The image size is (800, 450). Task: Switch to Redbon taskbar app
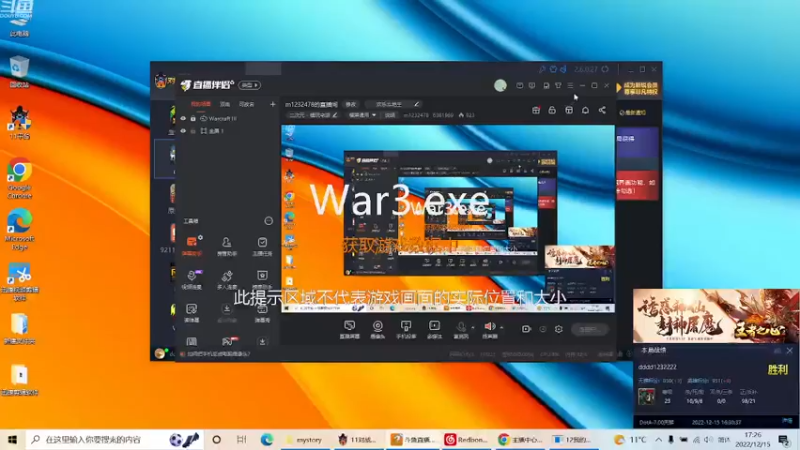[466, 439]
